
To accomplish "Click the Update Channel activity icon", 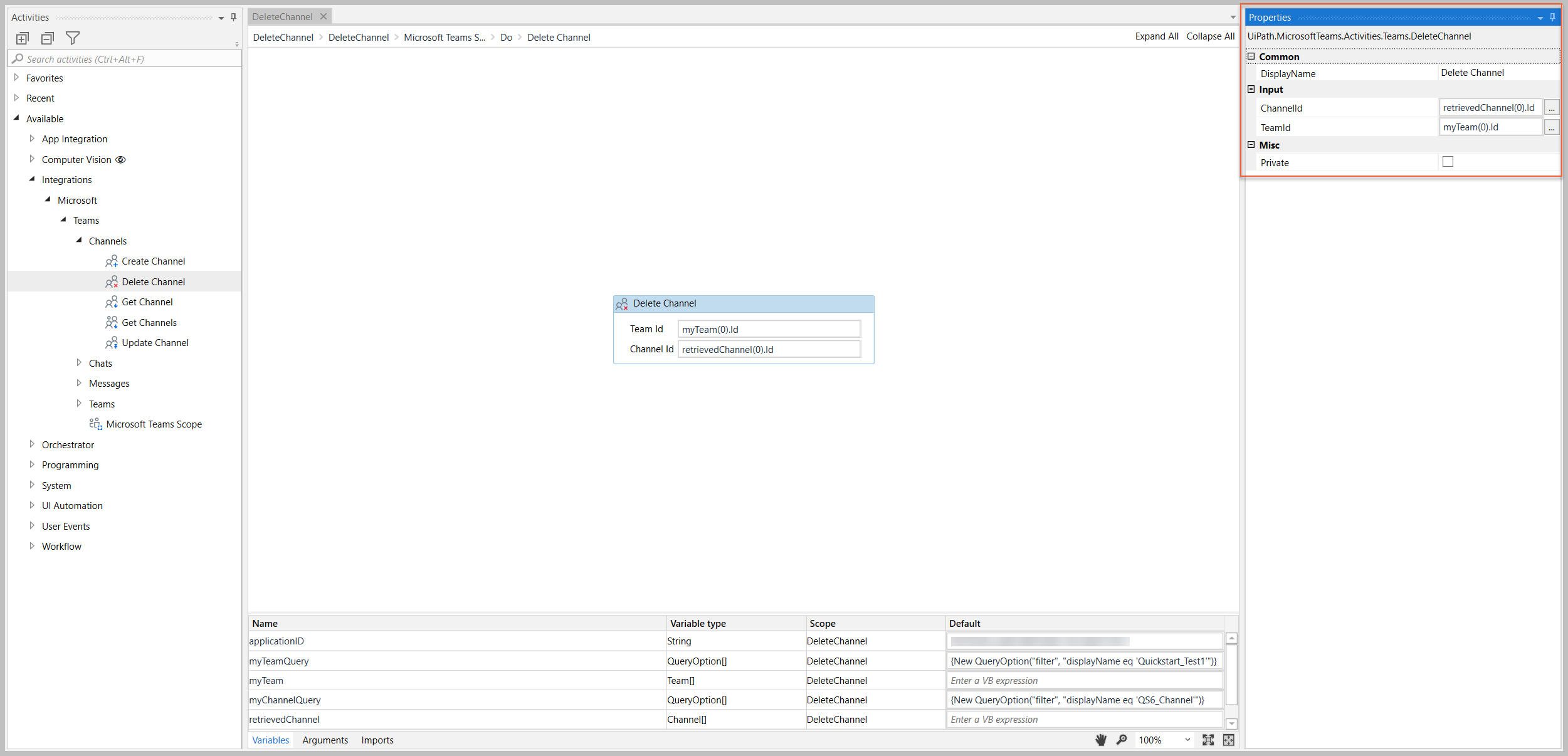I will click(x=112, y=343).
